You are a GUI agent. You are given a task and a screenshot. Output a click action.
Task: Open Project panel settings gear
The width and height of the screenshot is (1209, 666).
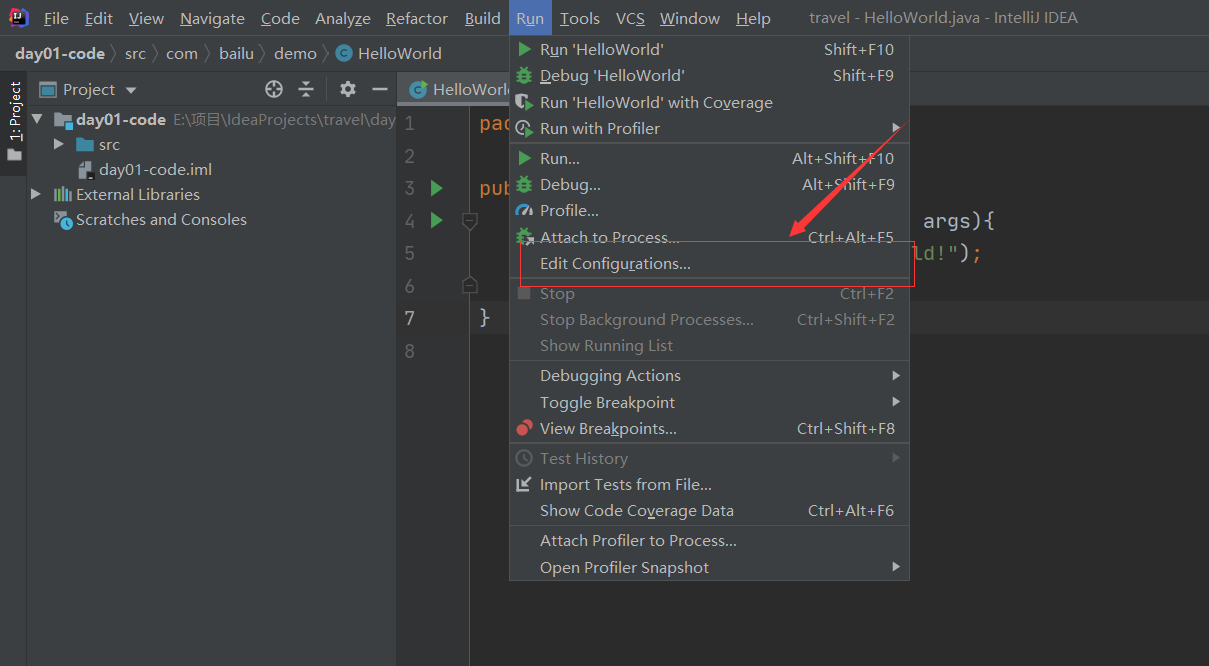click(348, 89)
